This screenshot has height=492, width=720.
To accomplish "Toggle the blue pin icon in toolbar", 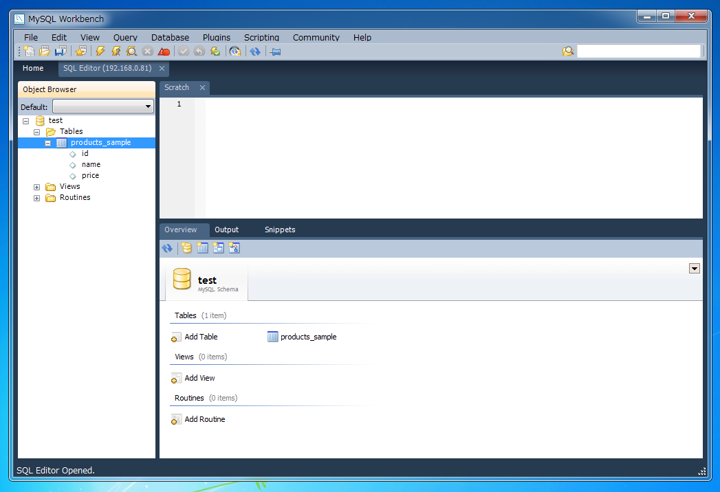I will pyautogui.click(x=276, y=51).
